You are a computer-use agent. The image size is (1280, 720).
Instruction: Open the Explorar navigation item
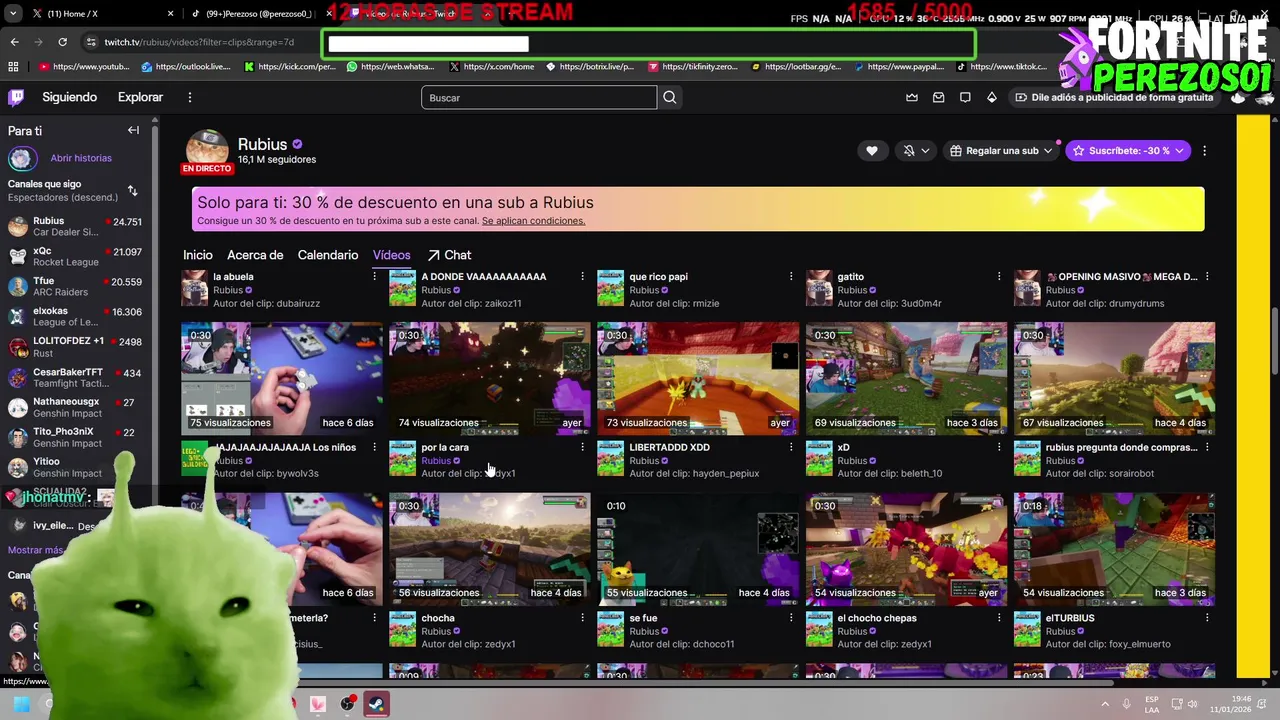(x=140, y=97)
